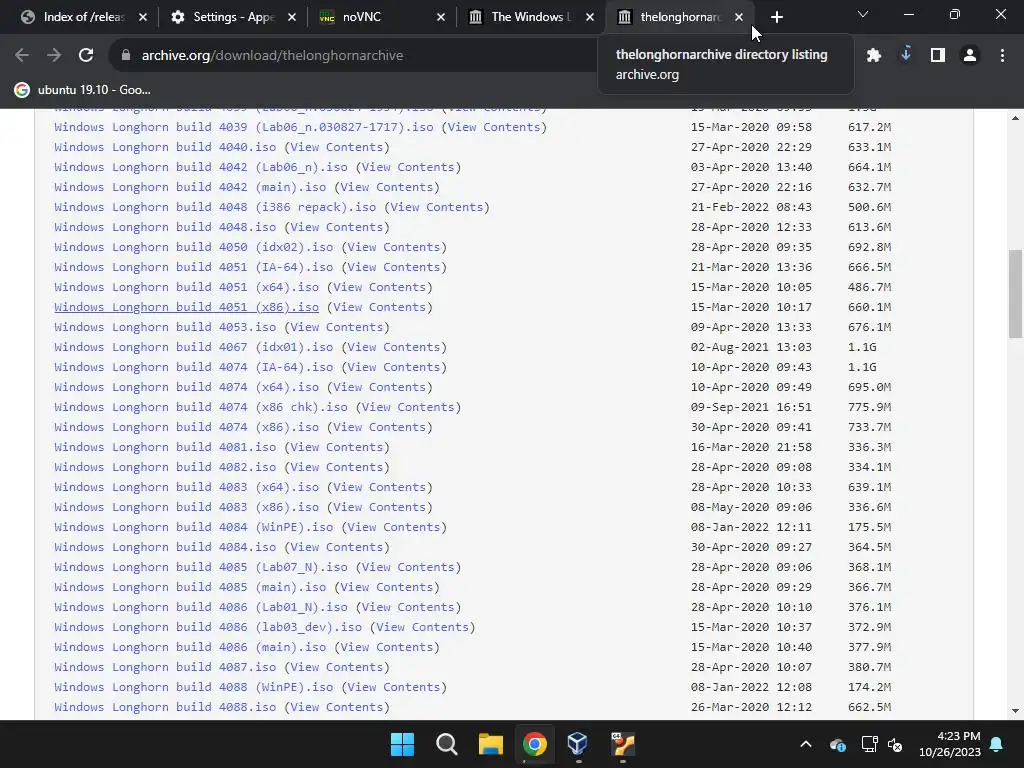Download Longhorn build 4051 (x86).iso
Image resolution: width=1024 pixels, height=768 pixels.
186,307
